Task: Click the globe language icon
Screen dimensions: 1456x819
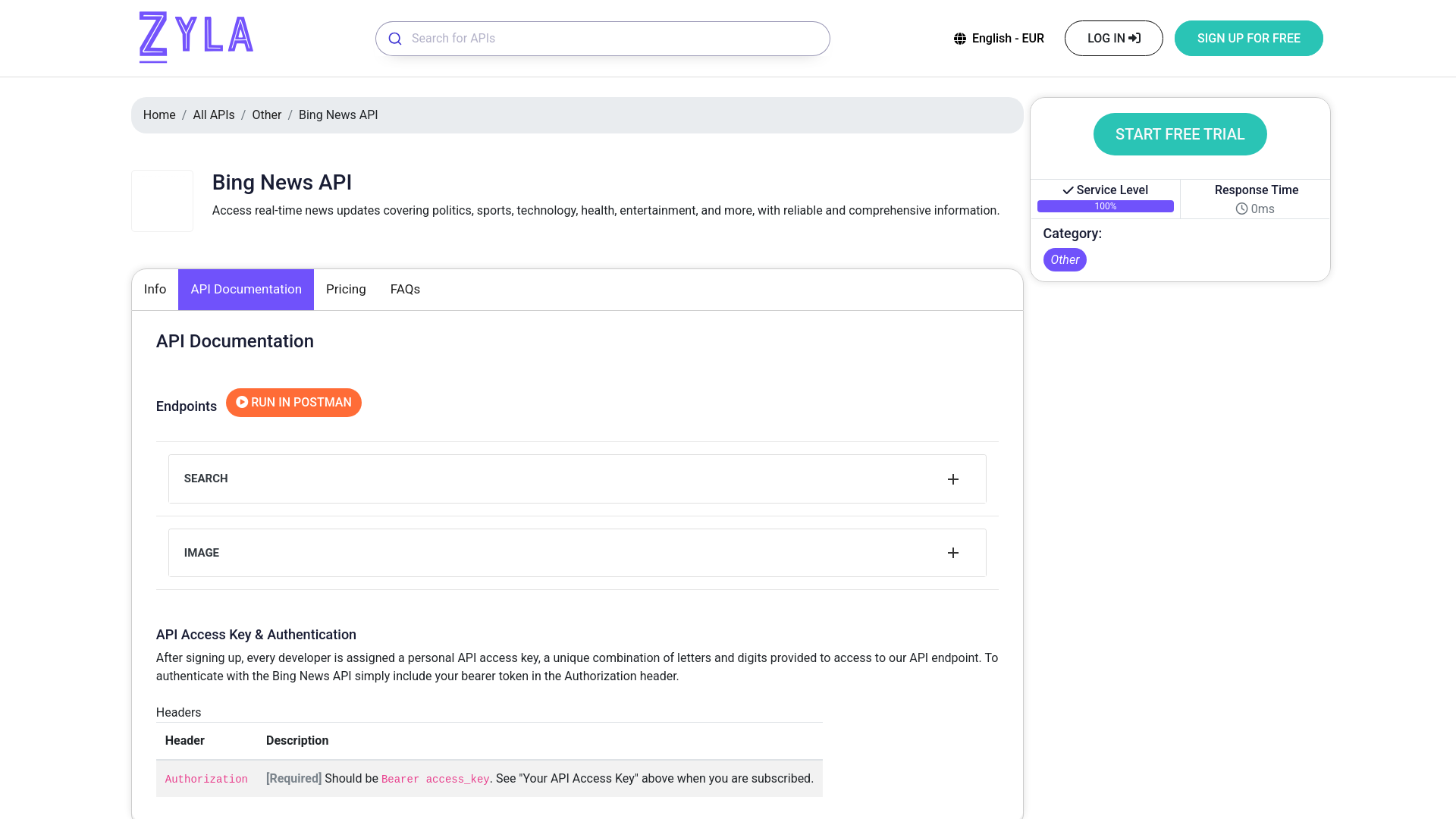Action: click(960, 39)
